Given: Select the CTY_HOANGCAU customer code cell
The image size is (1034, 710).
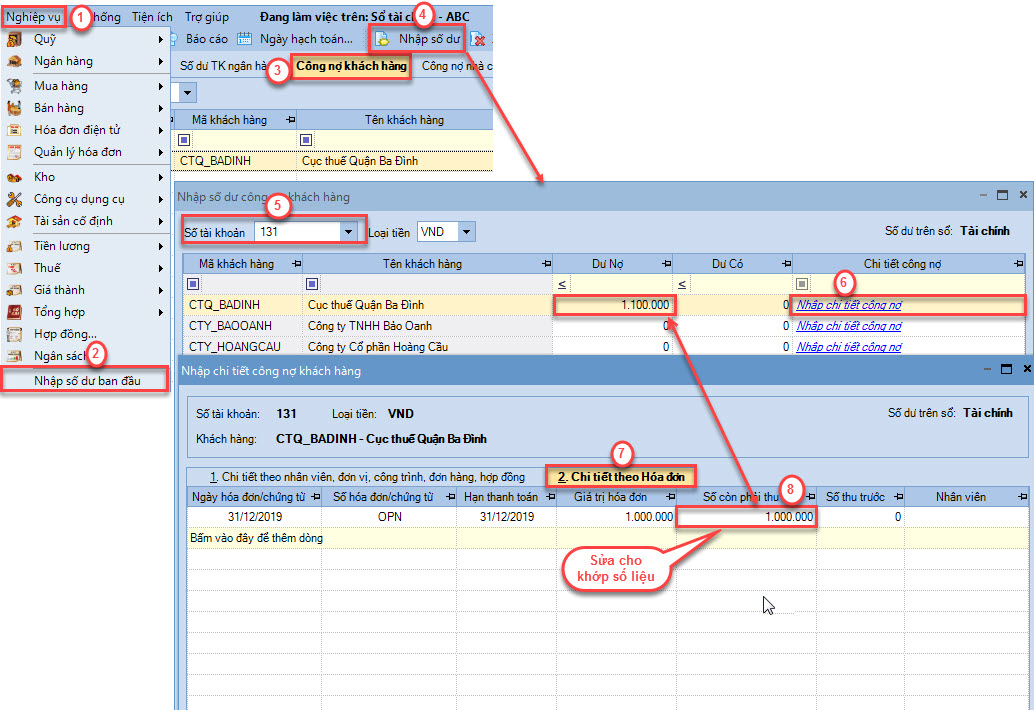Looking at the screenshot, I should (243, 347).
